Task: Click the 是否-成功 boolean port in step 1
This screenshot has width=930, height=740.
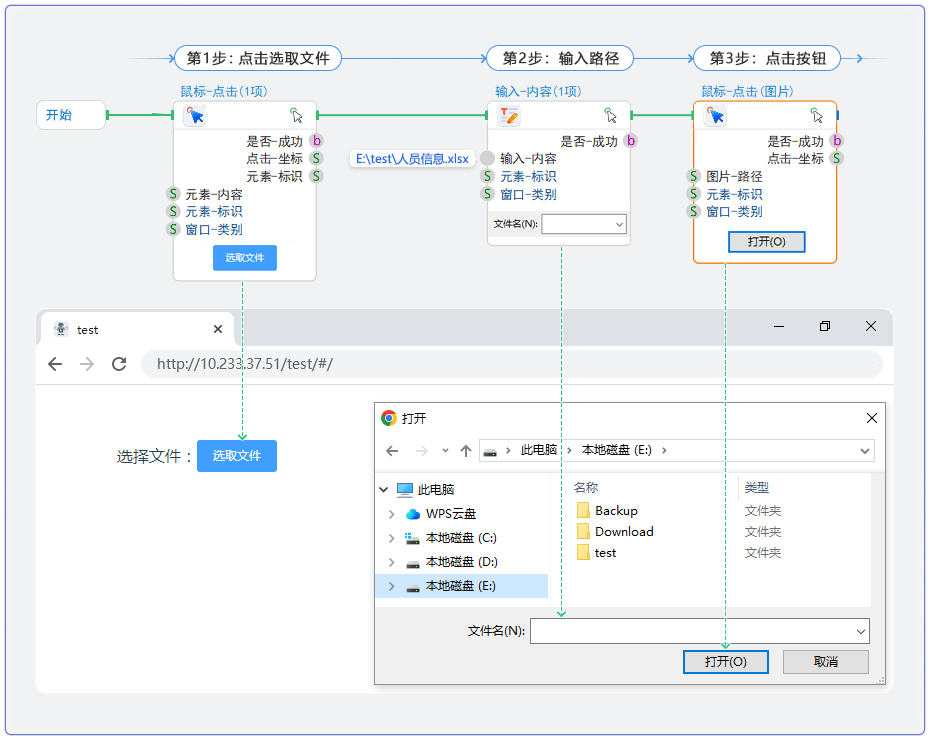Action: click(x=316, y=141)
